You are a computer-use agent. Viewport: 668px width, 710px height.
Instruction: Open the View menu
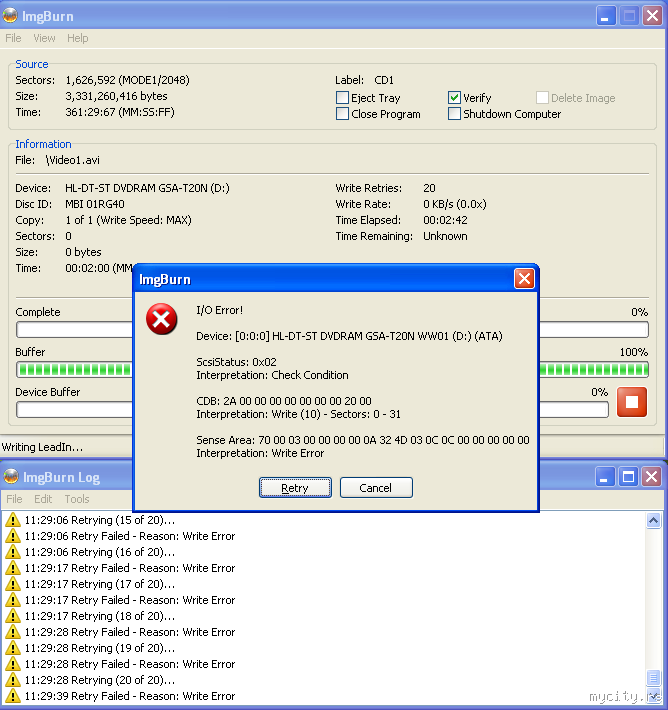[x=44, y=38]
